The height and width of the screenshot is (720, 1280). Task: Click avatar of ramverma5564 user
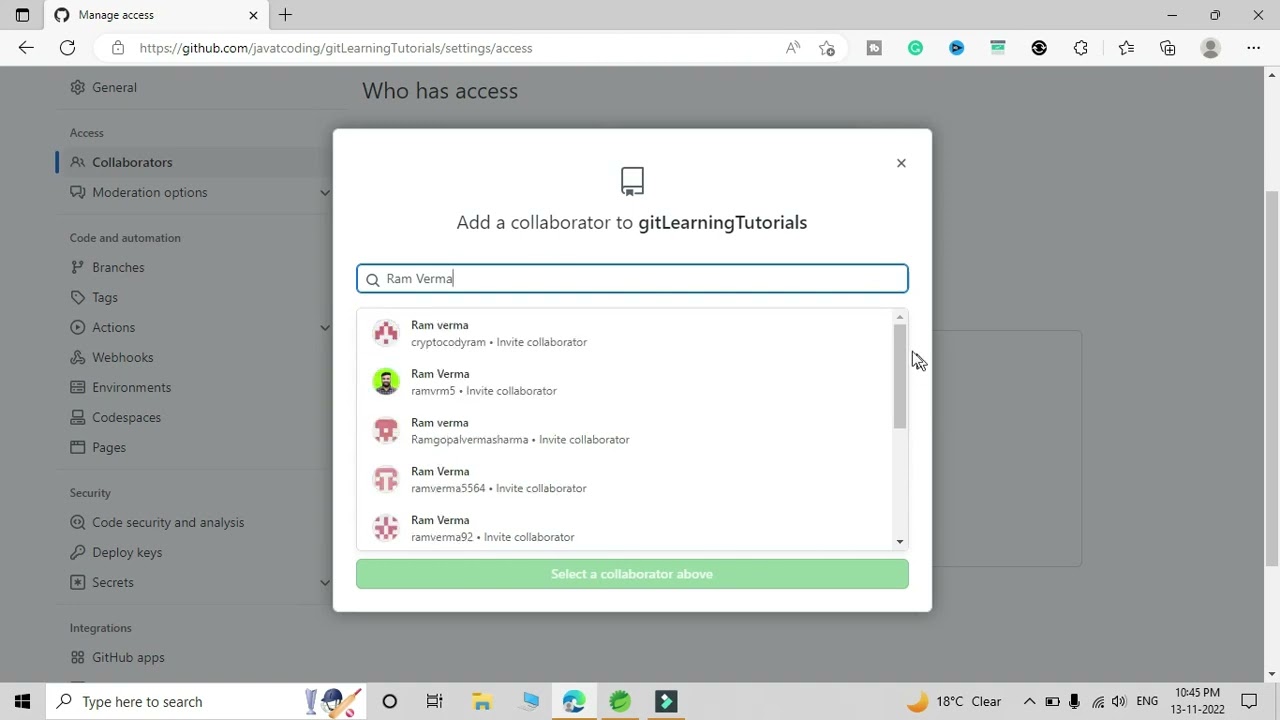[x=386, y=480]
